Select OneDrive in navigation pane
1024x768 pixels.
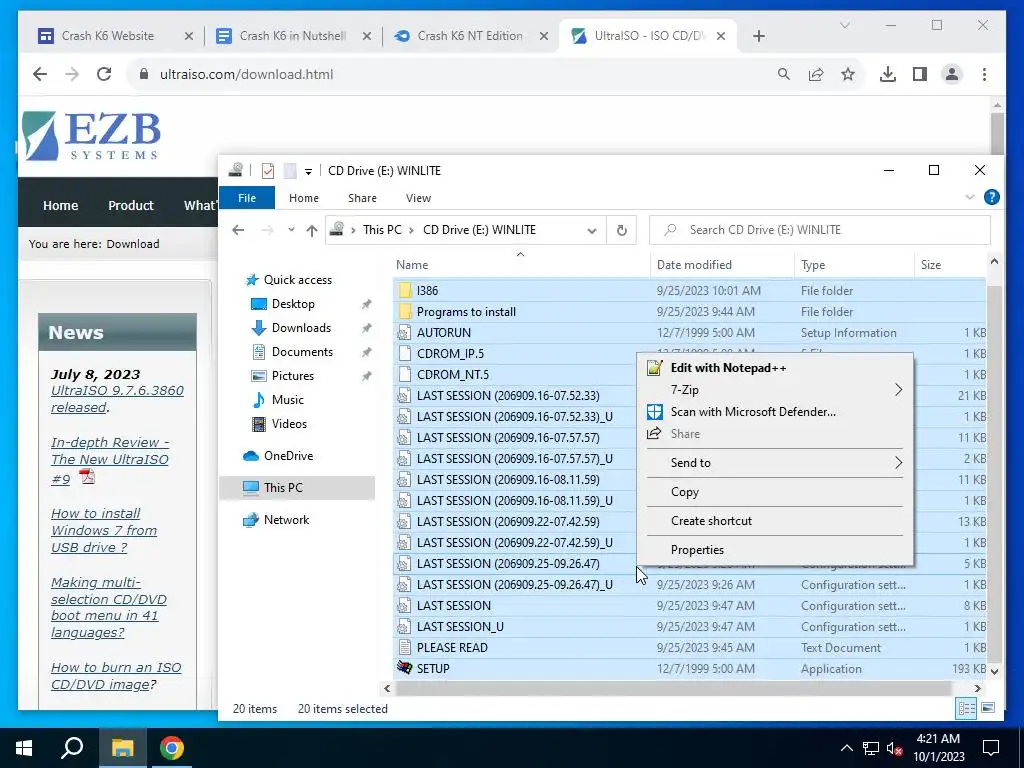288,456
